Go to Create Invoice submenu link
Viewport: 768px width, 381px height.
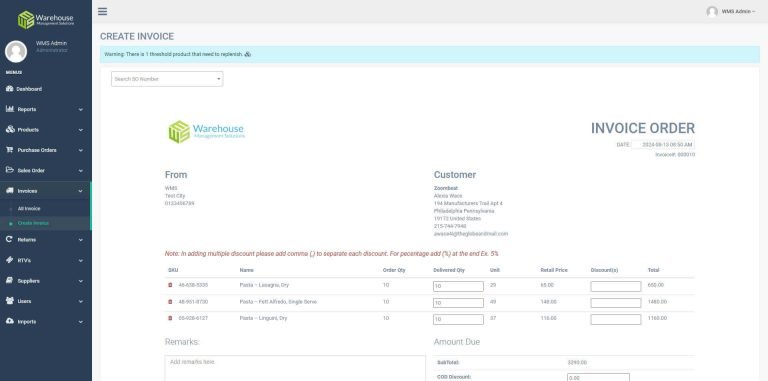[33, 223]
